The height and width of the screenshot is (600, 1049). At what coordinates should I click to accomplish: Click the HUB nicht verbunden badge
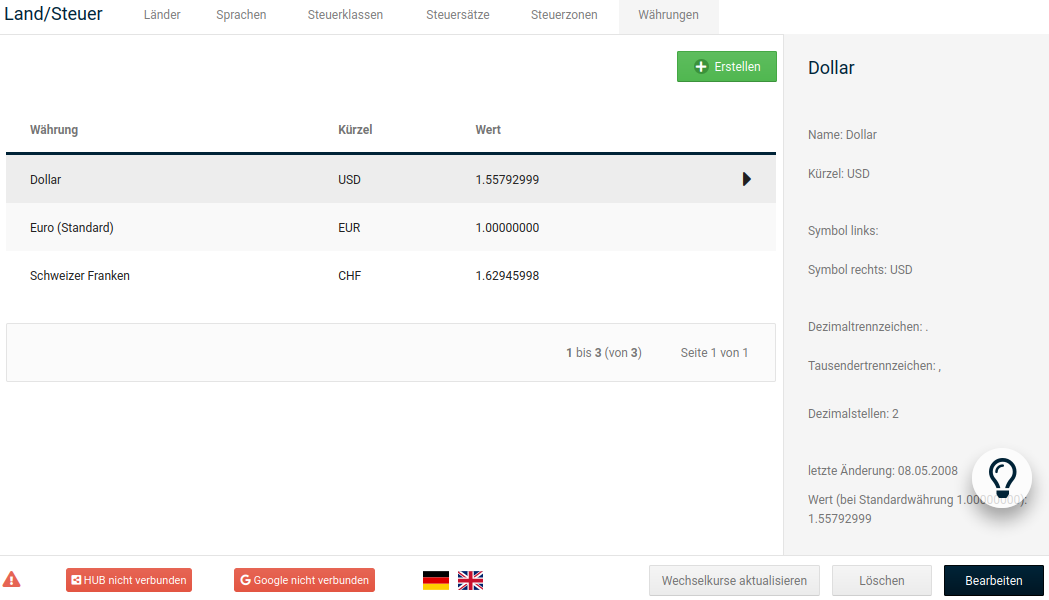click(128, 580)
